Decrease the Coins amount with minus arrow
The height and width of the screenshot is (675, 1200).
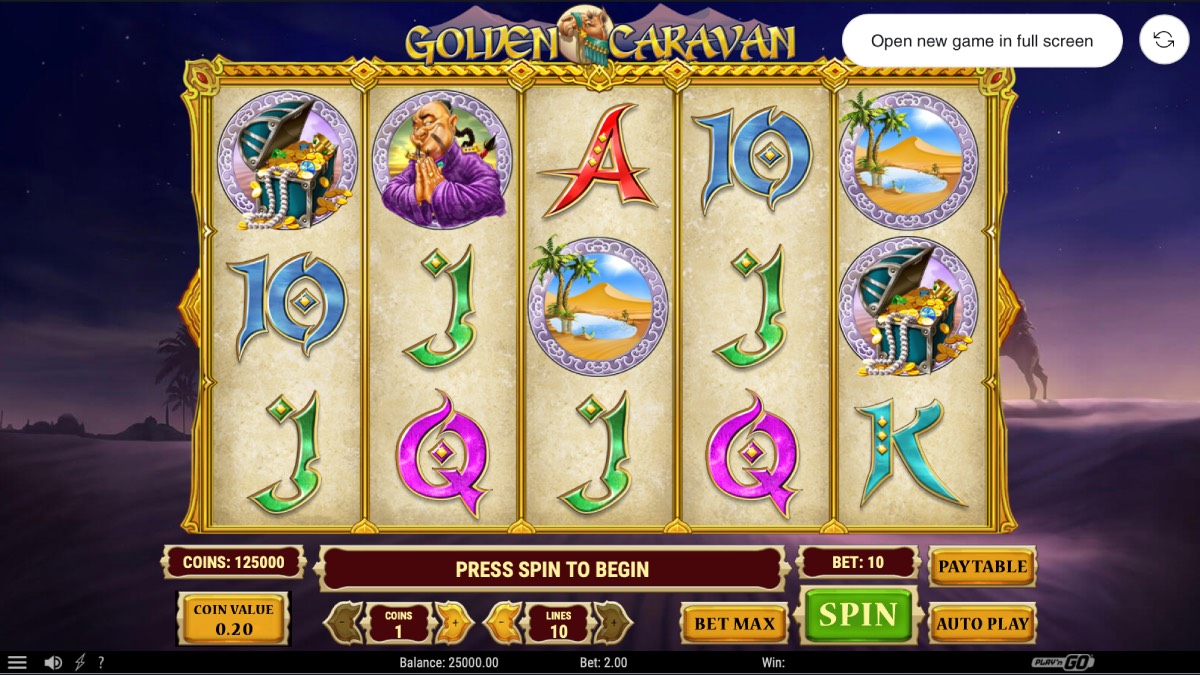pos(344,622)
